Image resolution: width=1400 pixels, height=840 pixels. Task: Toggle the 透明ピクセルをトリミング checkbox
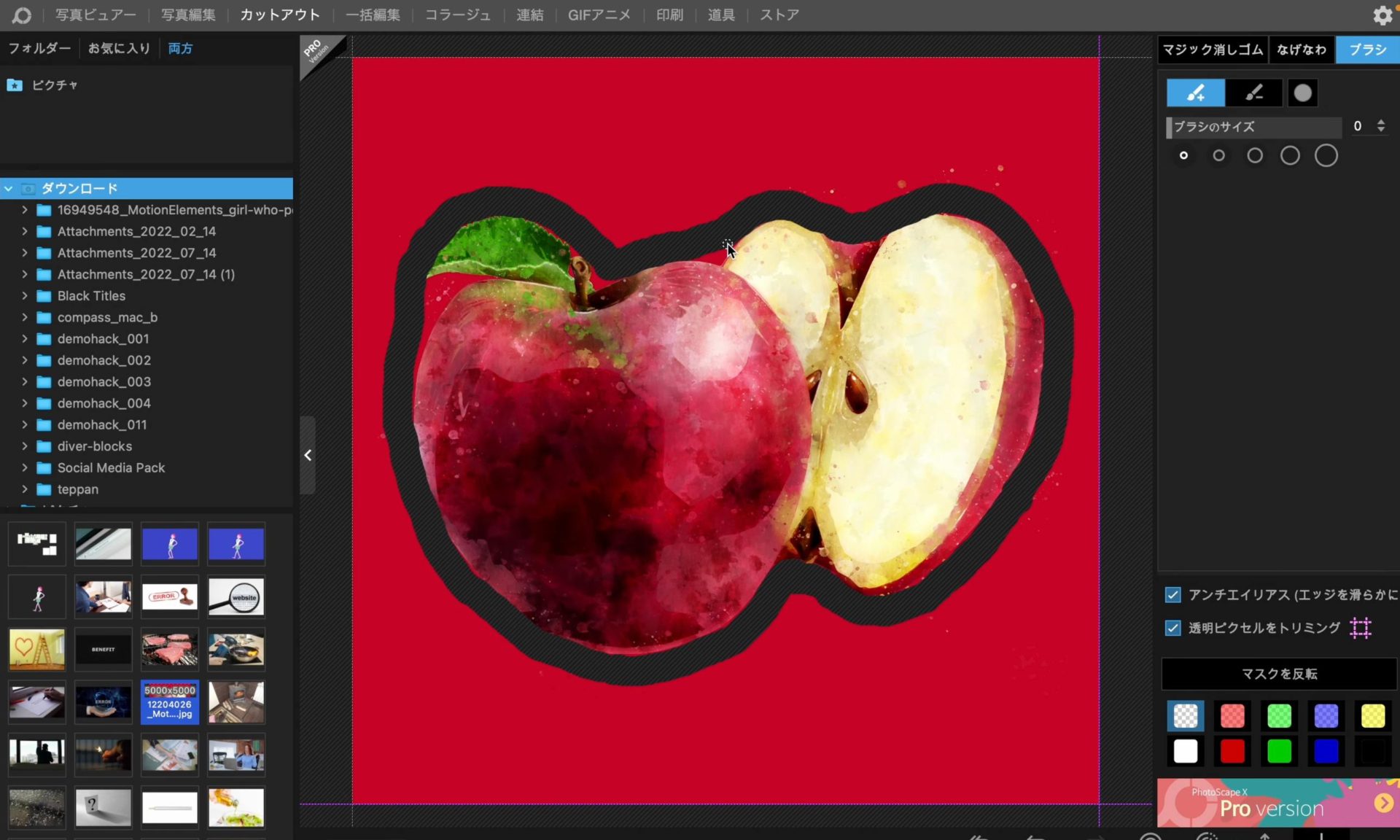[x=1172, y=628]
